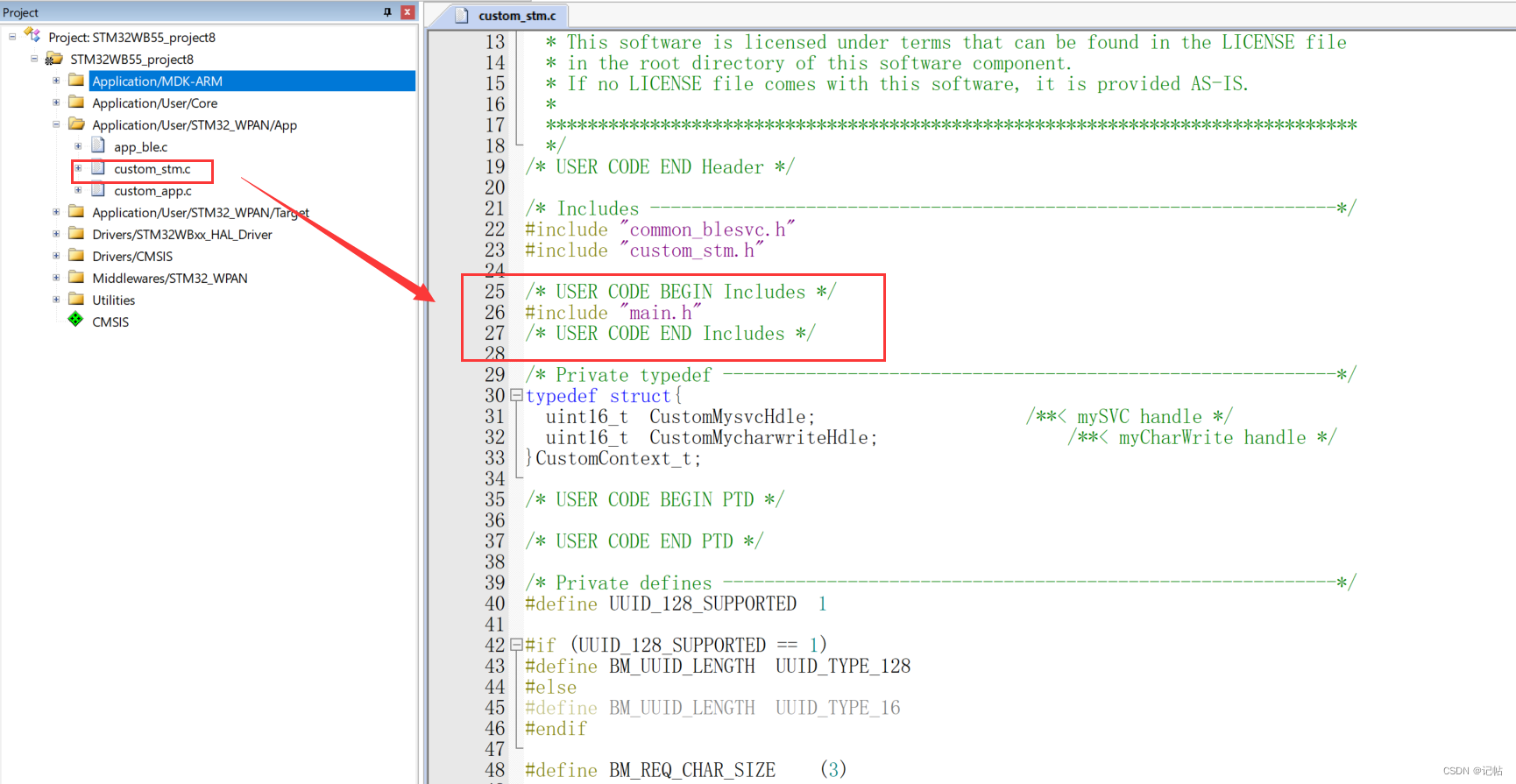Click the green diamond CMSIS component icon
Image resolution: width=1516 pixels, height=784 pixels.
(76, 320)
